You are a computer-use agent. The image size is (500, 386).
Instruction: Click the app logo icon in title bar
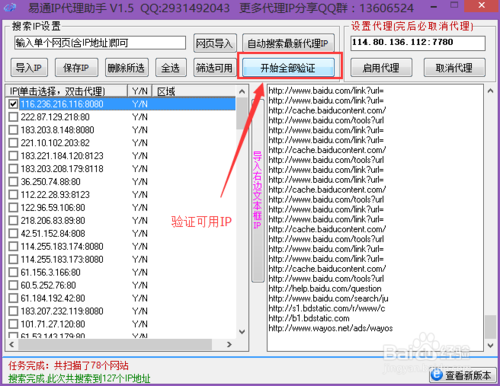coord(10,7)
